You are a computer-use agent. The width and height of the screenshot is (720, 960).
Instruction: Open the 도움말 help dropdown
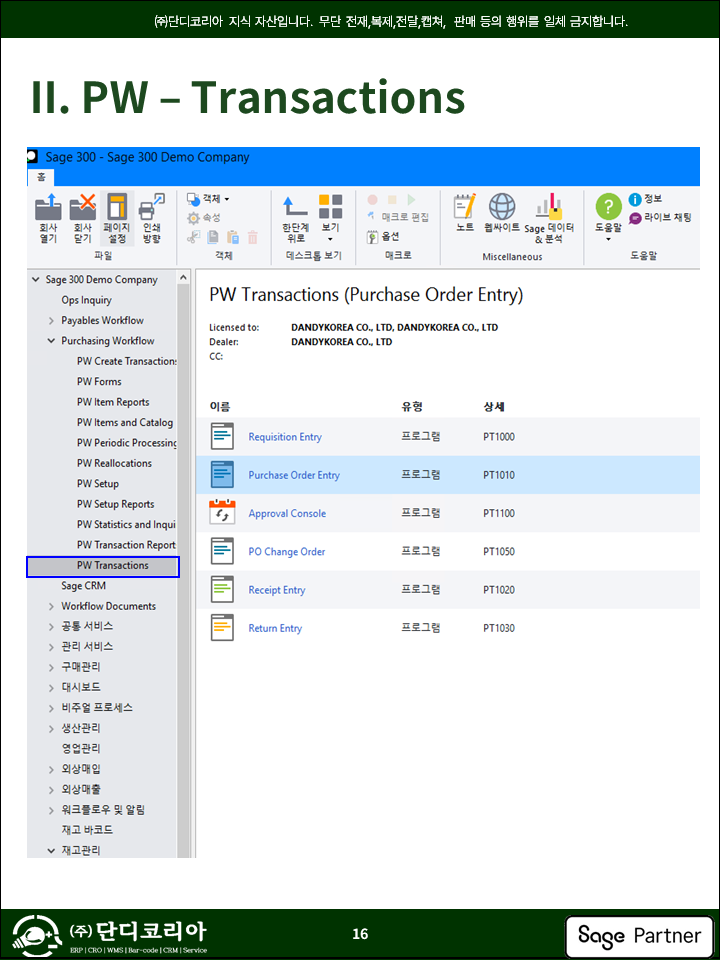pyautogui.click(x=608, y=219)
